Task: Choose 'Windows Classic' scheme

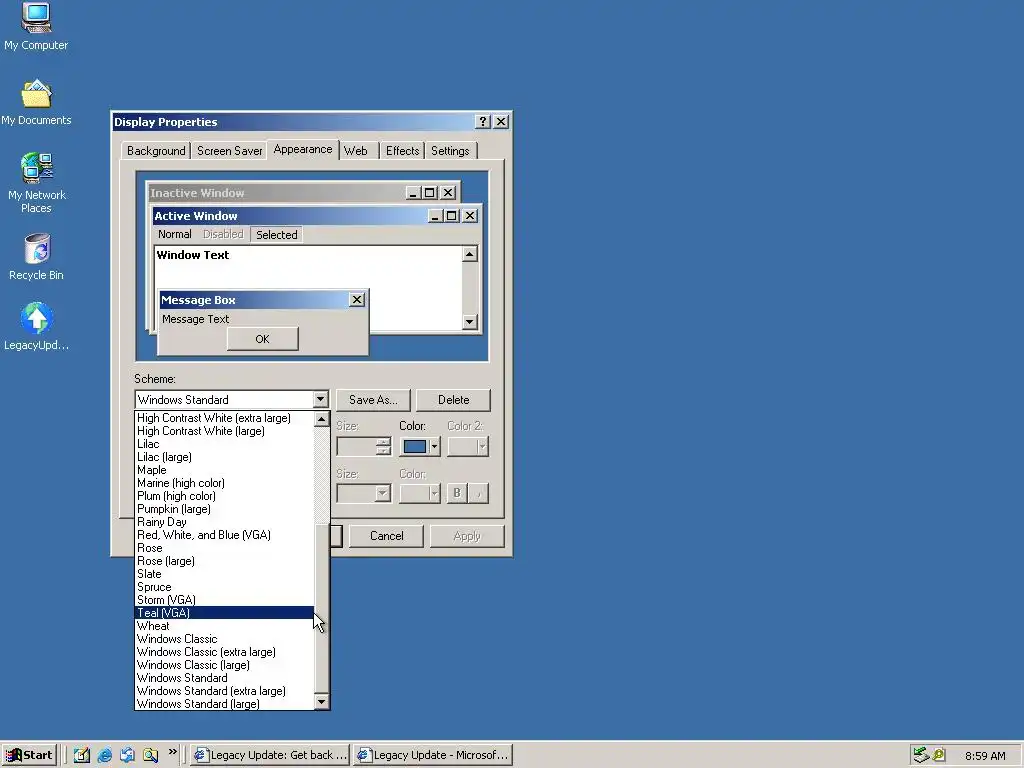Action: pyautogui.click(x=225, y=639)
